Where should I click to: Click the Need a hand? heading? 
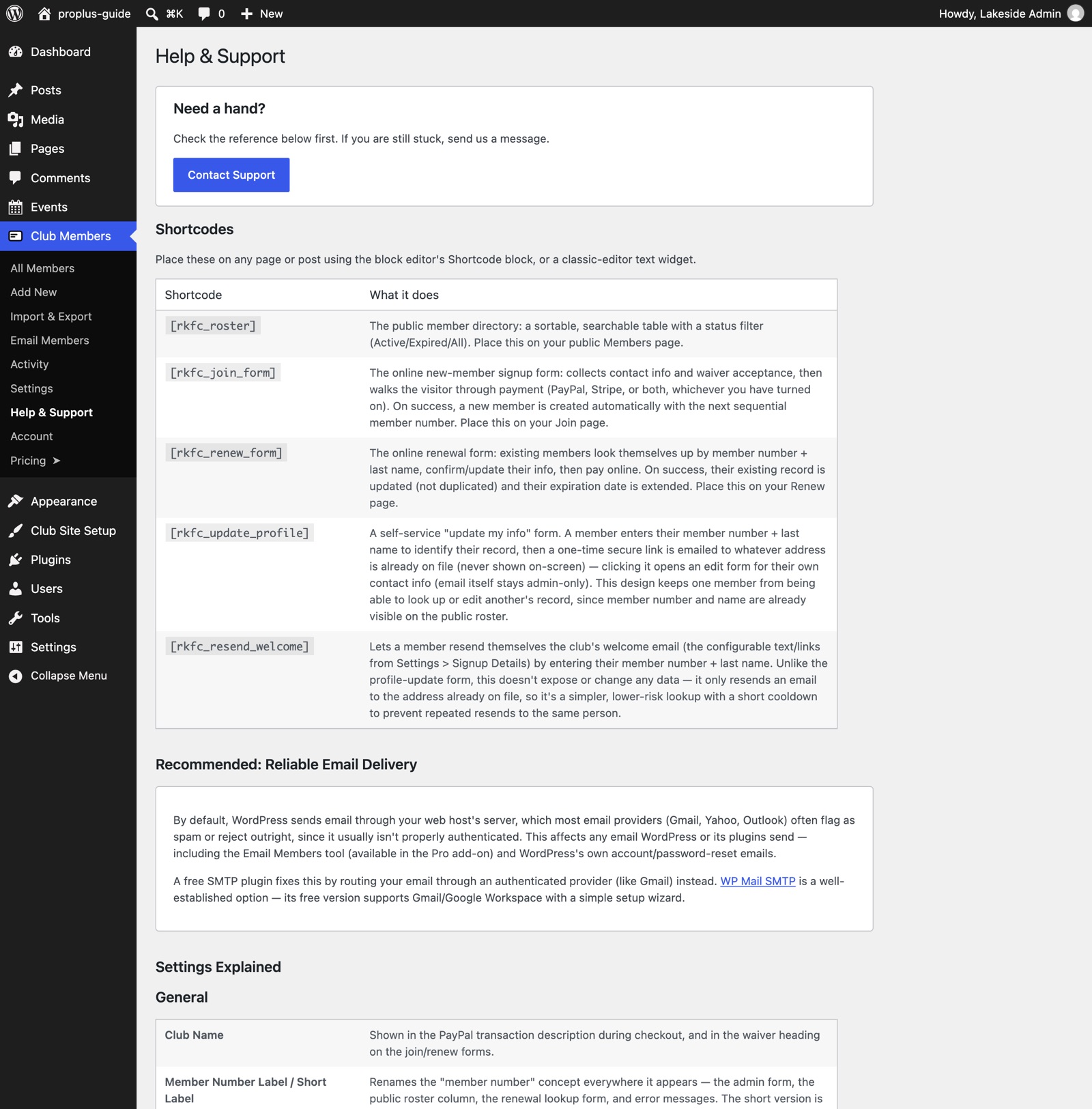tap(219, 109)
